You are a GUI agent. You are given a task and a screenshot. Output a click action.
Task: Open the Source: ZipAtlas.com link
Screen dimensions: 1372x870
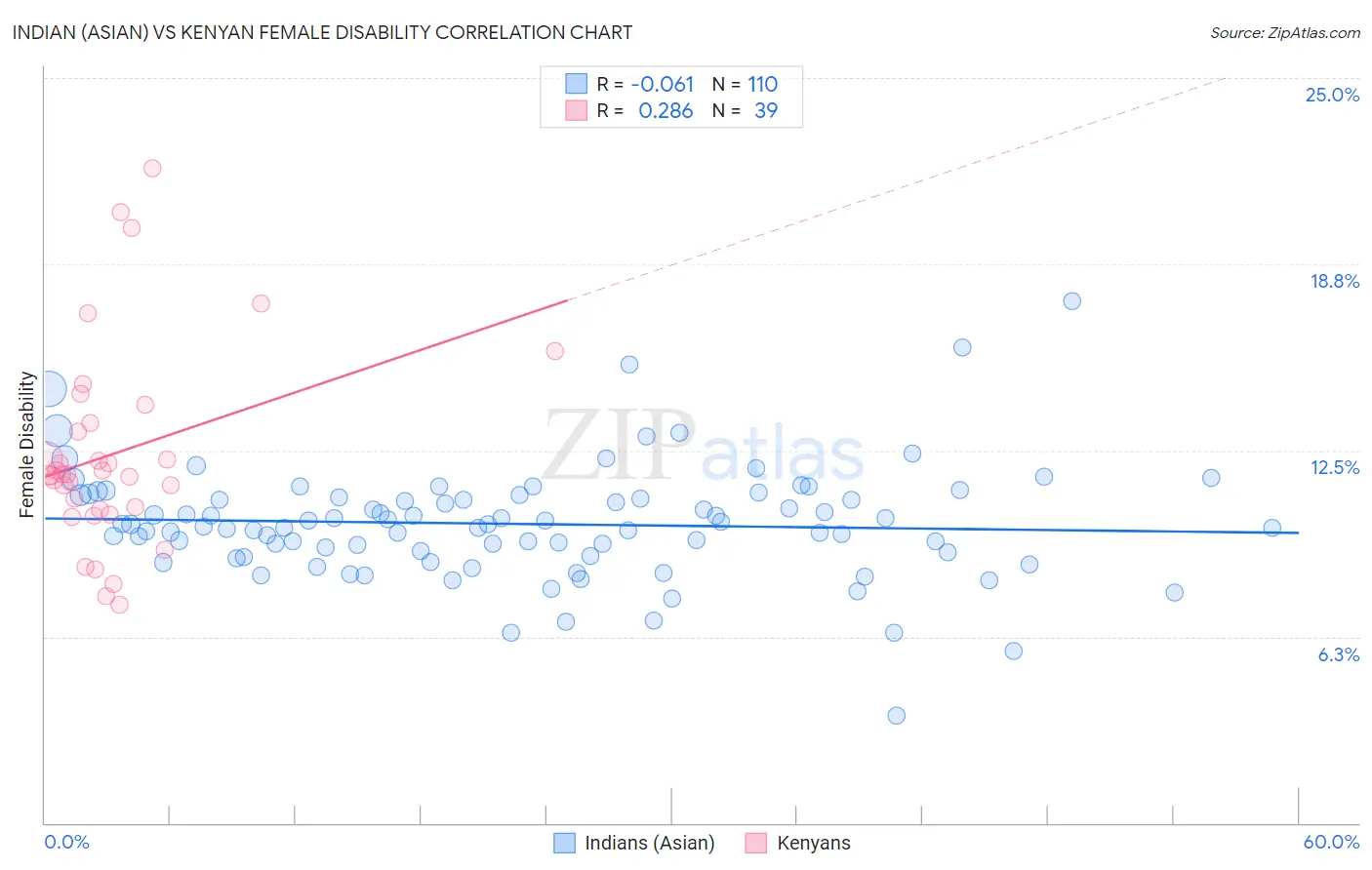point(1285,32)
